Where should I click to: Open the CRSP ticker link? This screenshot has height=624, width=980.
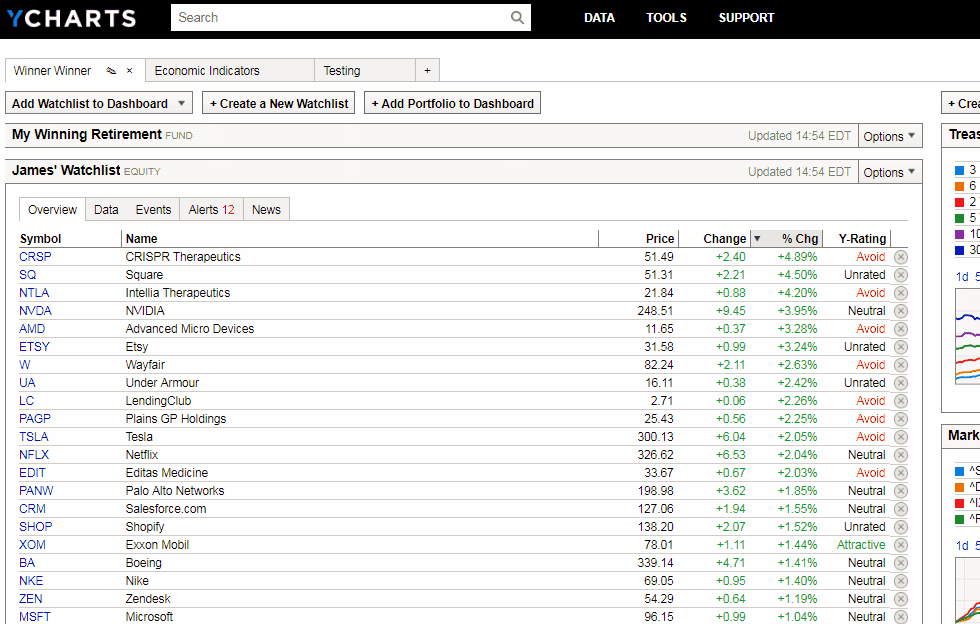tap(35, 256)
